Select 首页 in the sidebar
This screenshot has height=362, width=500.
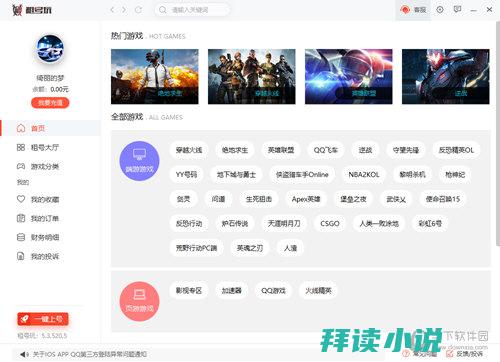(x=50, y=128)
